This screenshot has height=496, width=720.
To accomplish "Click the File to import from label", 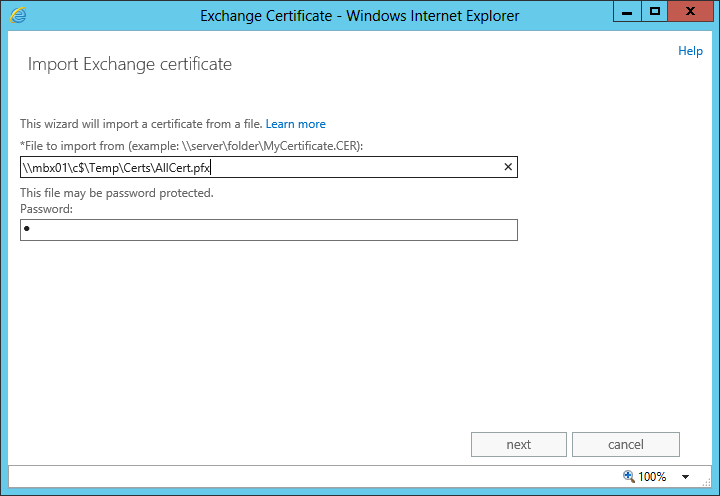I will click(x=192, y=146).
